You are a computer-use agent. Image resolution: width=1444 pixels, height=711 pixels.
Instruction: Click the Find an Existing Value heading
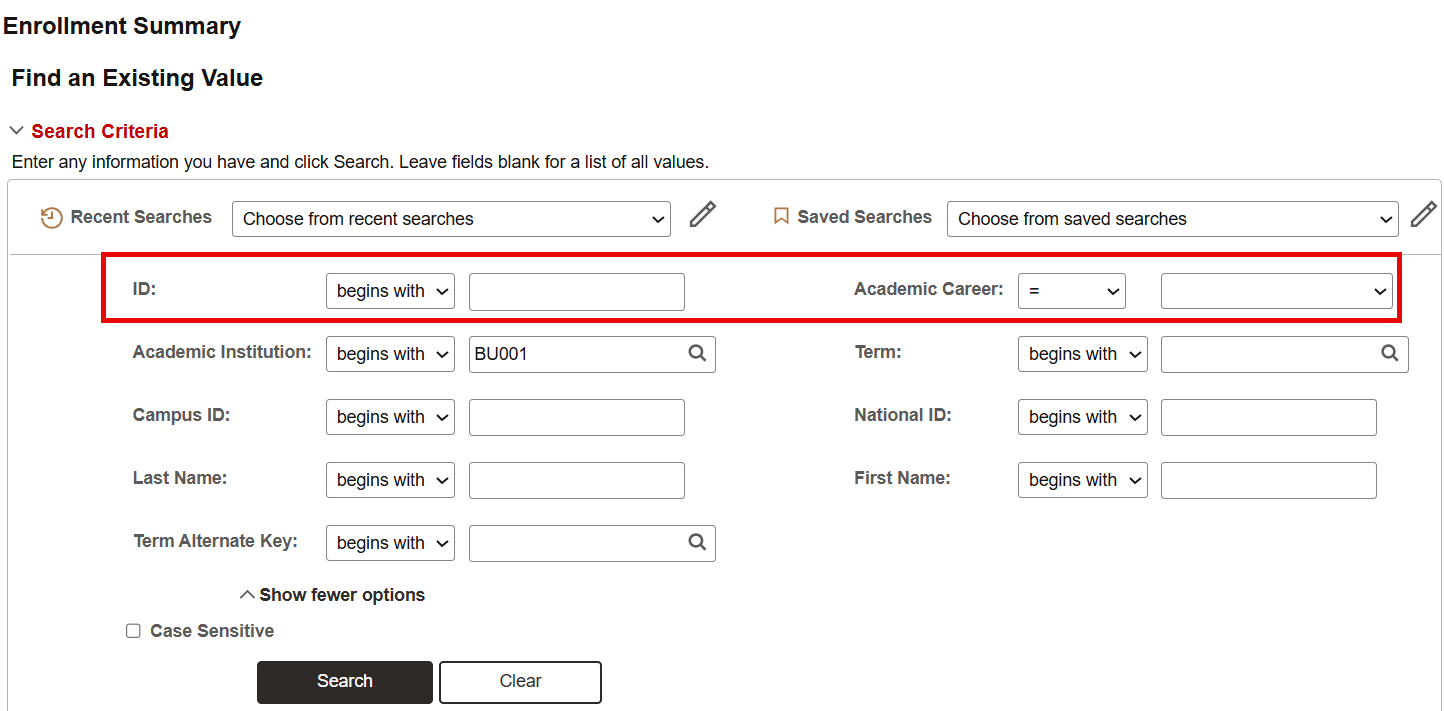tap(137, 78)
